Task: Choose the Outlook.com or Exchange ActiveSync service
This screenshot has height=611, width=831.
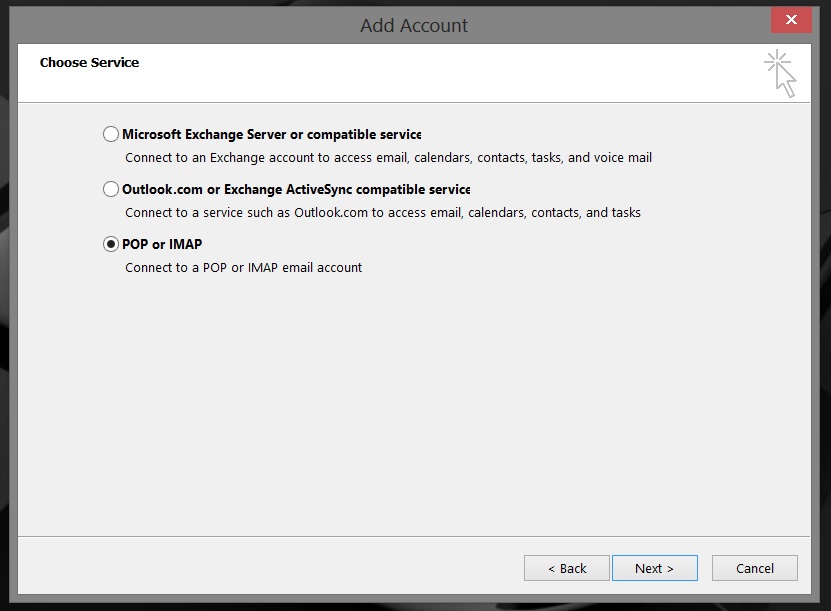Action: tap(109, 188)
